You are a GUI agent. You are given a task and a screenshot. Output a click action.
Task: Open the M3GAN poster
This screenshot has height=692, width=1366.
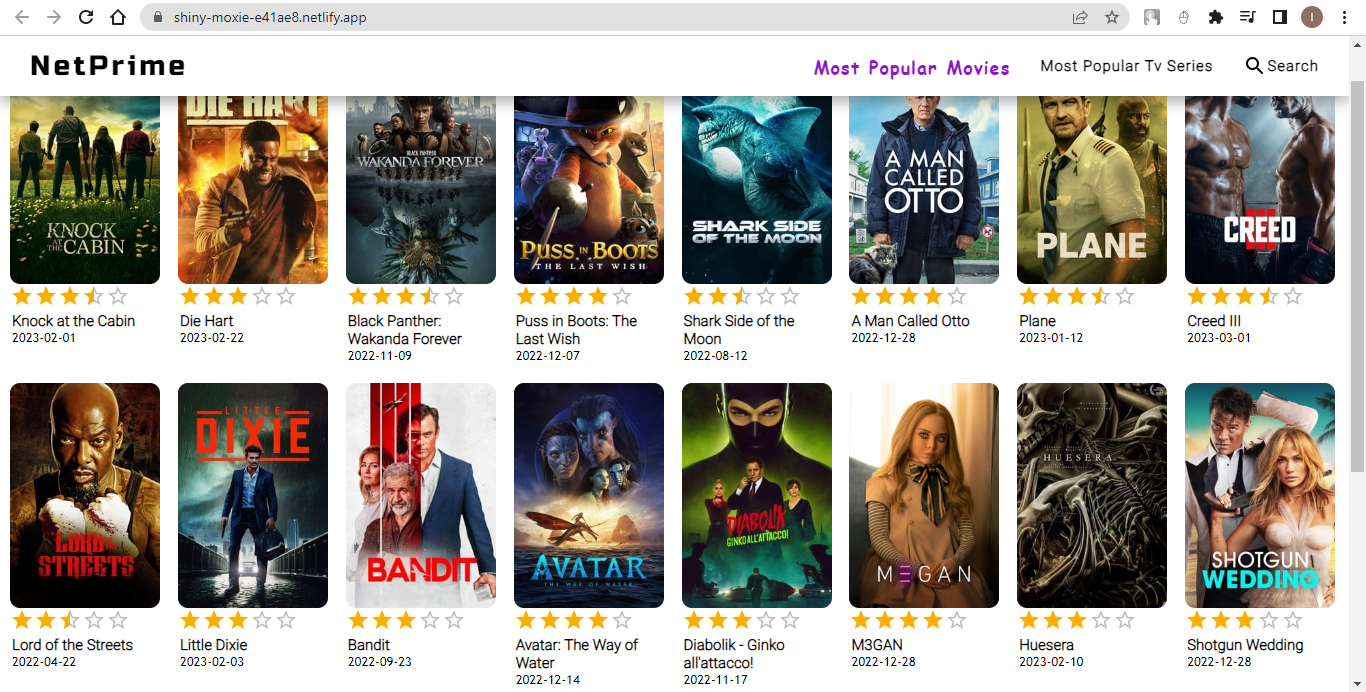(924, 495)
